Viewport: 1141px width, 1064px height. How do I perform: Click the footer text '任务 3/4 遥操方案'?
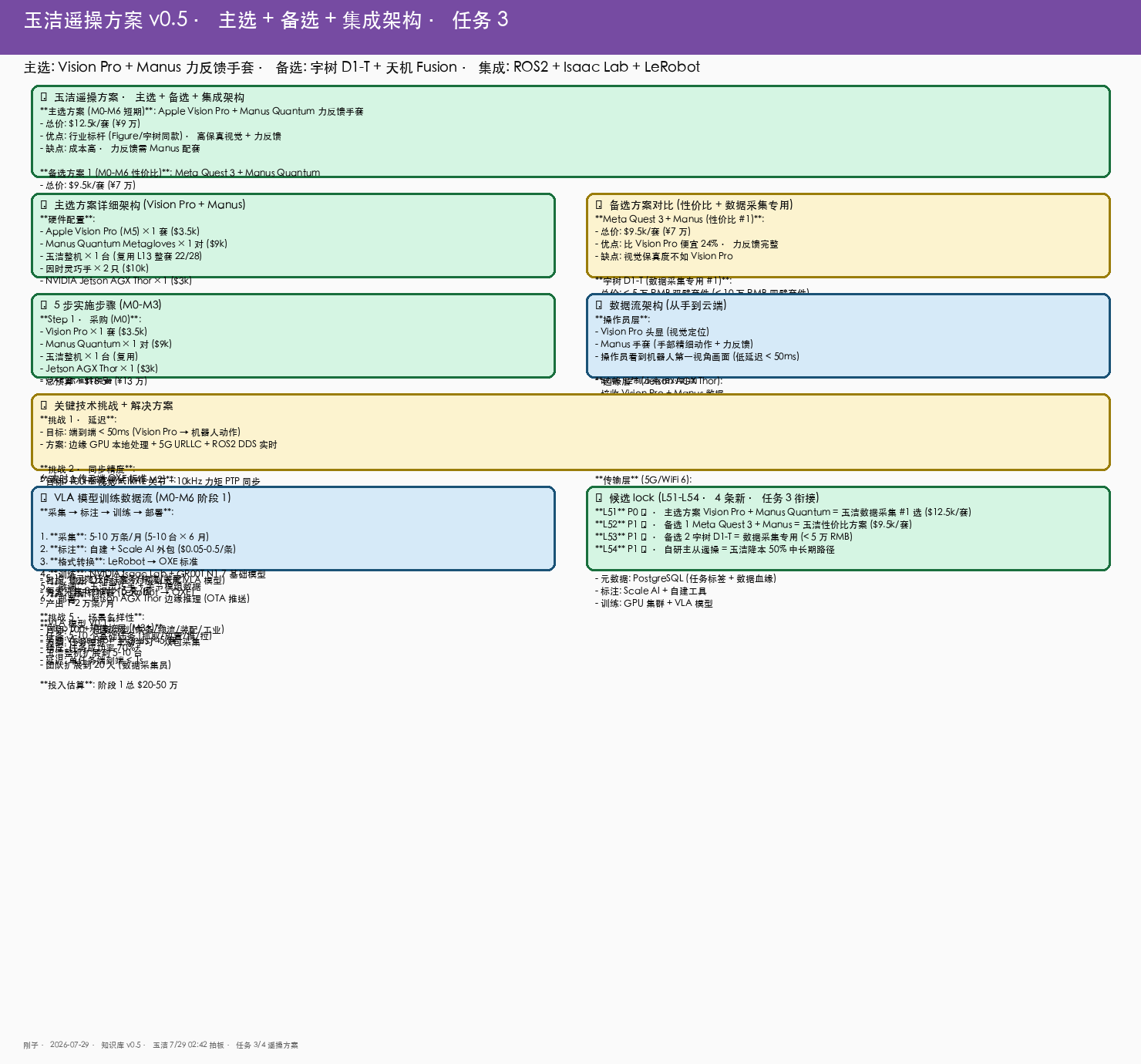[267, 1045]
